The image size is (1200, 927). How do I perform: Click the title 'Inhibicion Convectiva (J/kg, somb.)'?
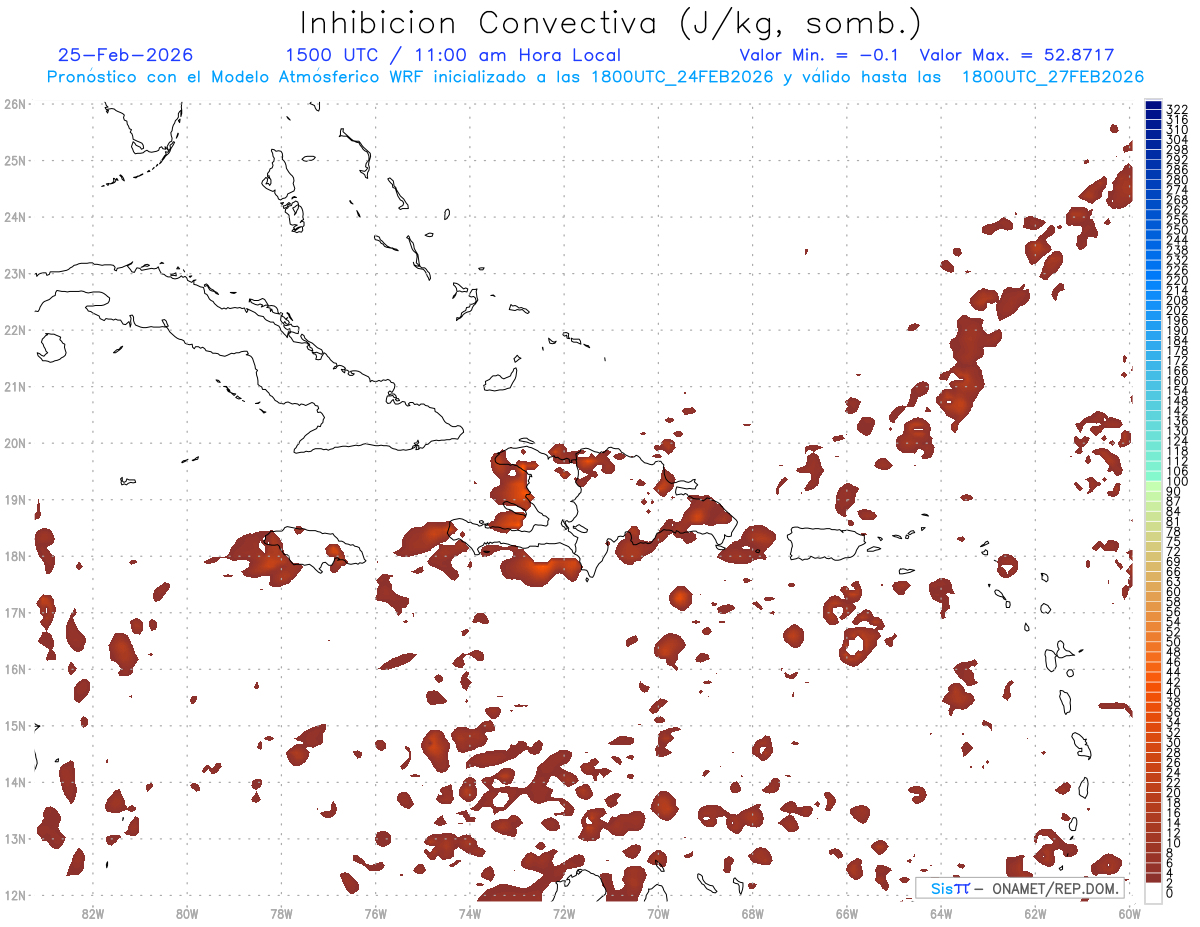tap(610, 22)
